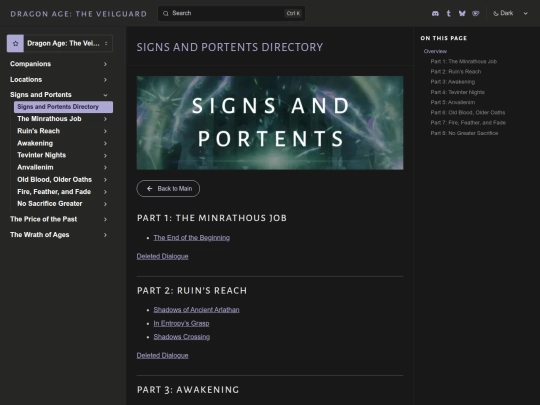This screenshot has width=540, height=405.
Task: Open In Entropy's Grasp link
Action: 181,323
